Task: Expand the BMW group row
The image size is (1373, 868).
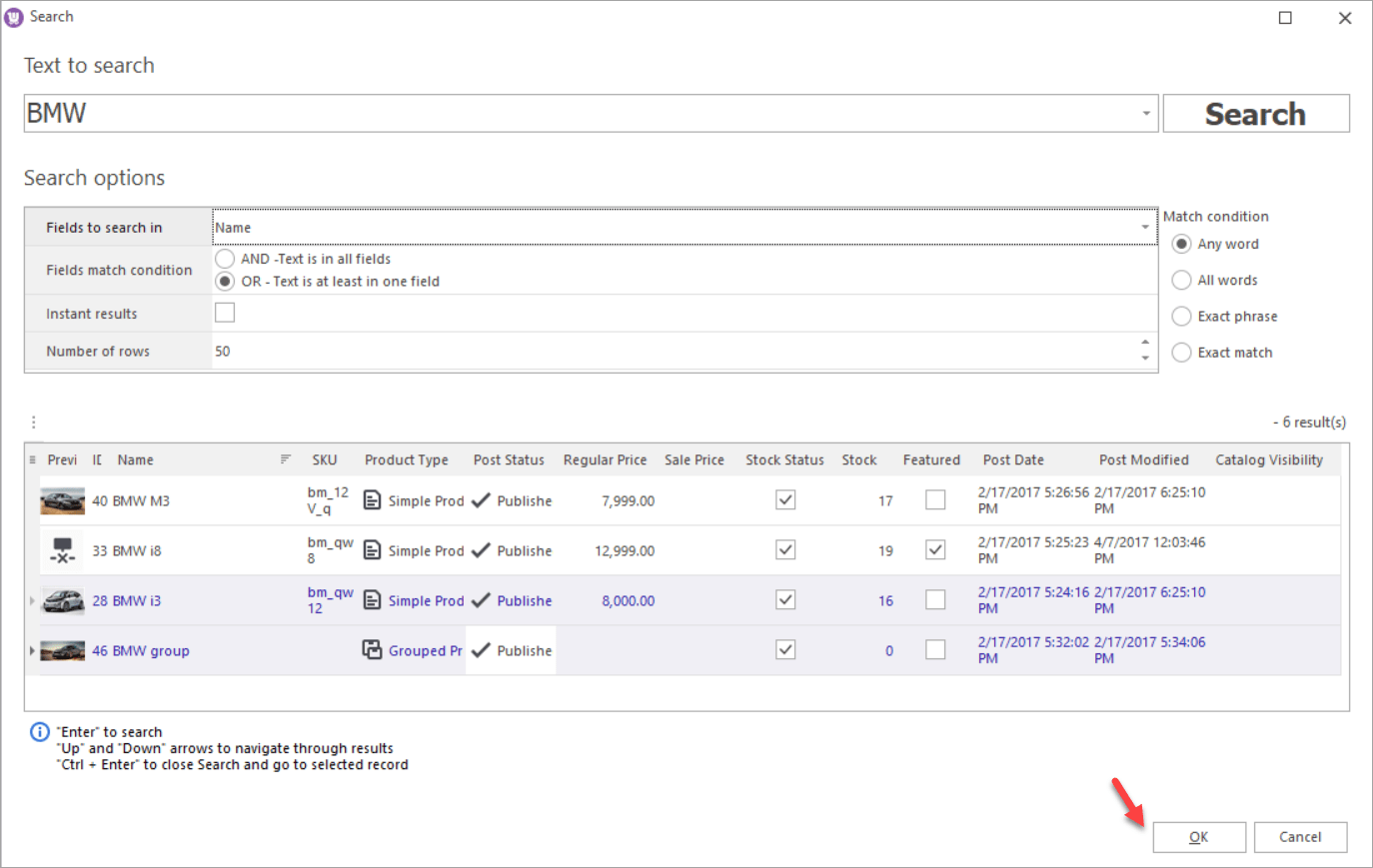Action: point(32,650)
